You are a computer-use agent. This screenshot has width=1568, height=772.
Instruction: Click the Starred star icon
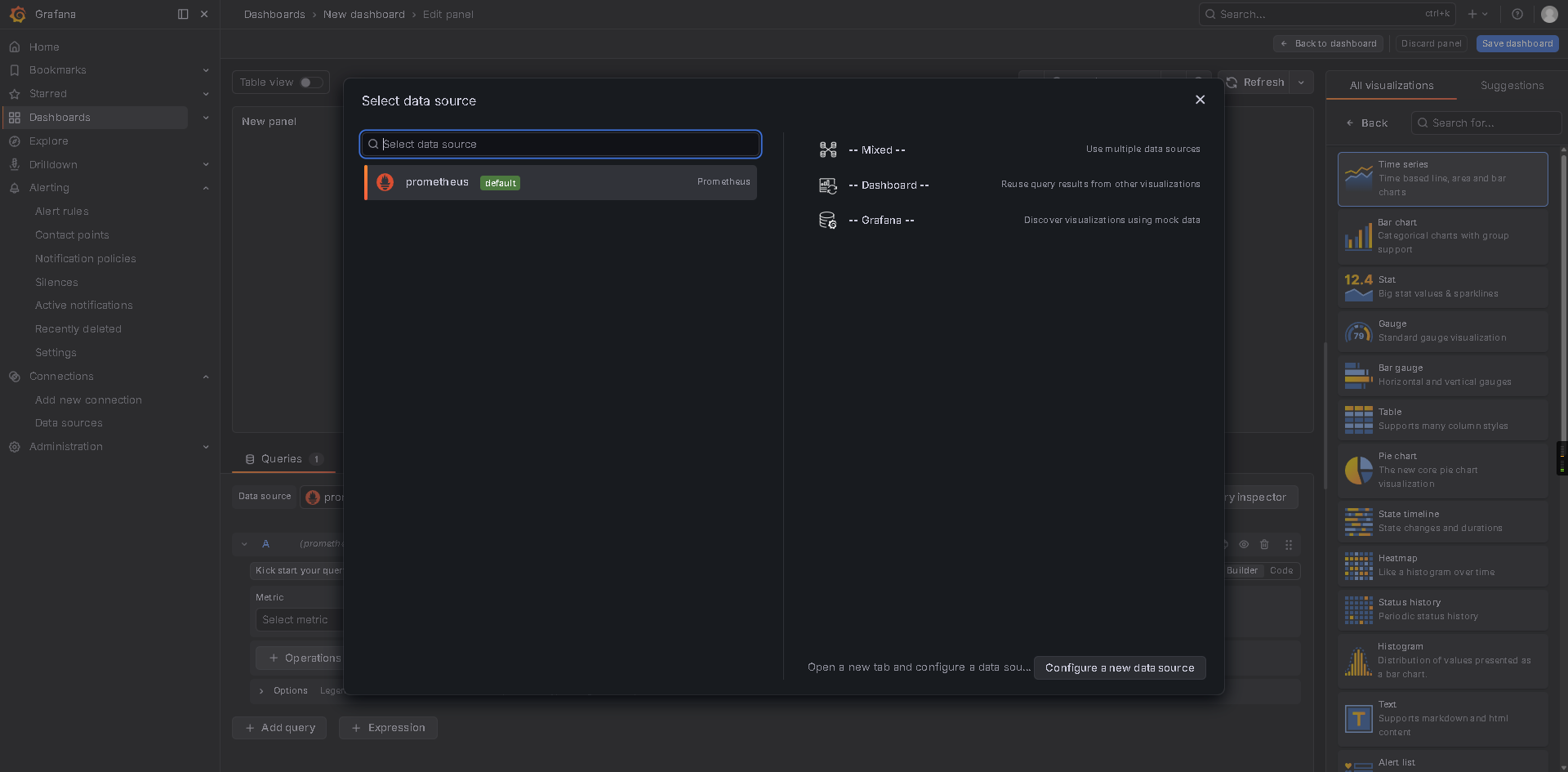click(x=15, y=94)
